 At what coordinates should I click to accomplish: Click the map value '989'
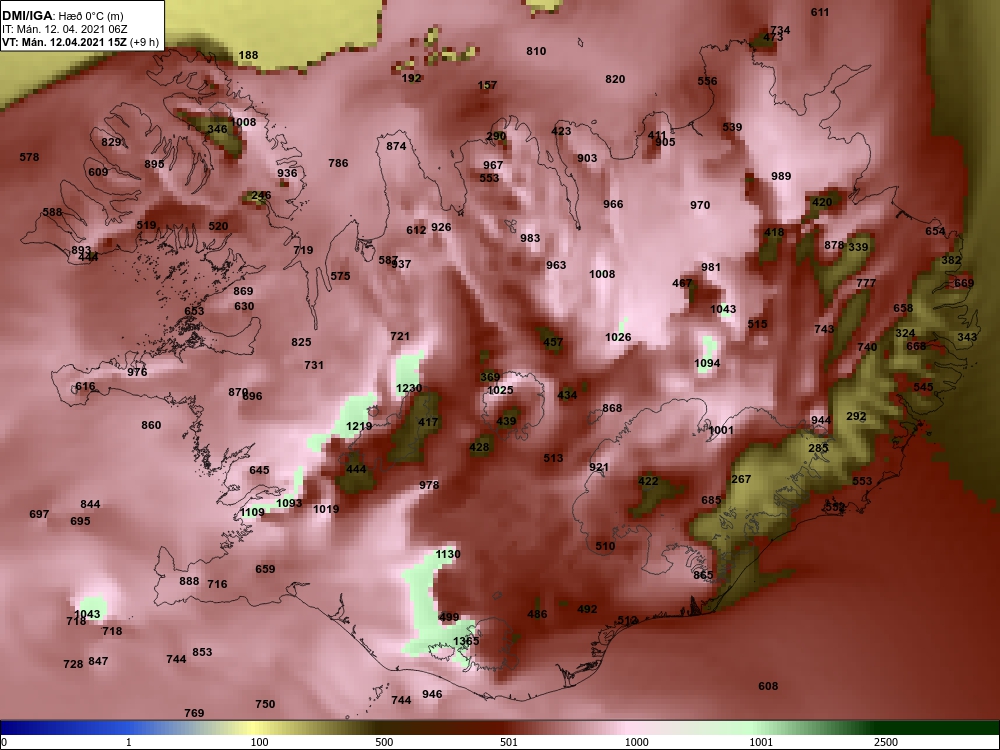[781, 177]
